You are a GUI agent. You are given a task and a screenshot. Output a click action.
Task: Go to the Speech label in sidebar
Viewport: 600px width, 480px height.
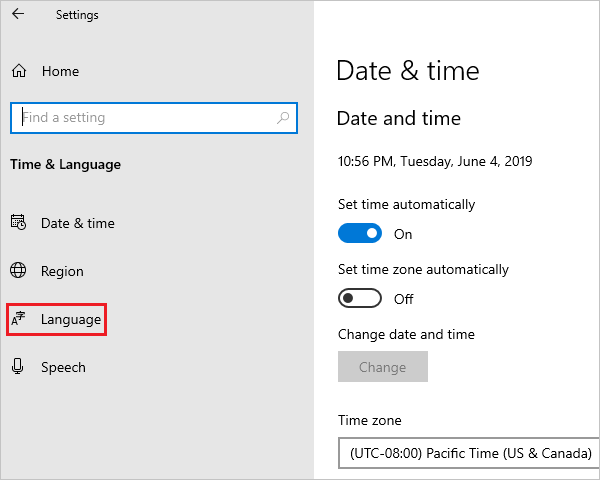click(x=63, y=368)
